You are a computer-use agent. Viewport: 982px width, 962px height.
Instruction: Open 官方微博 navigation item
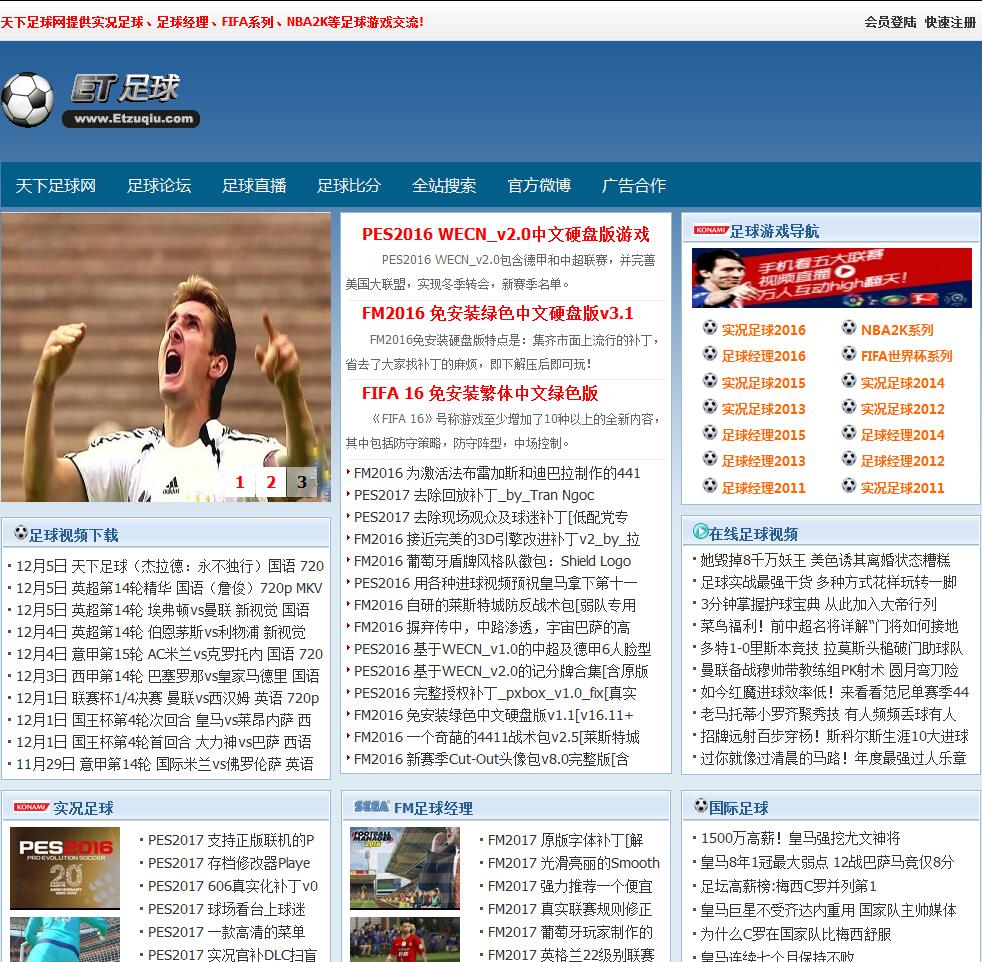point(539,185)
